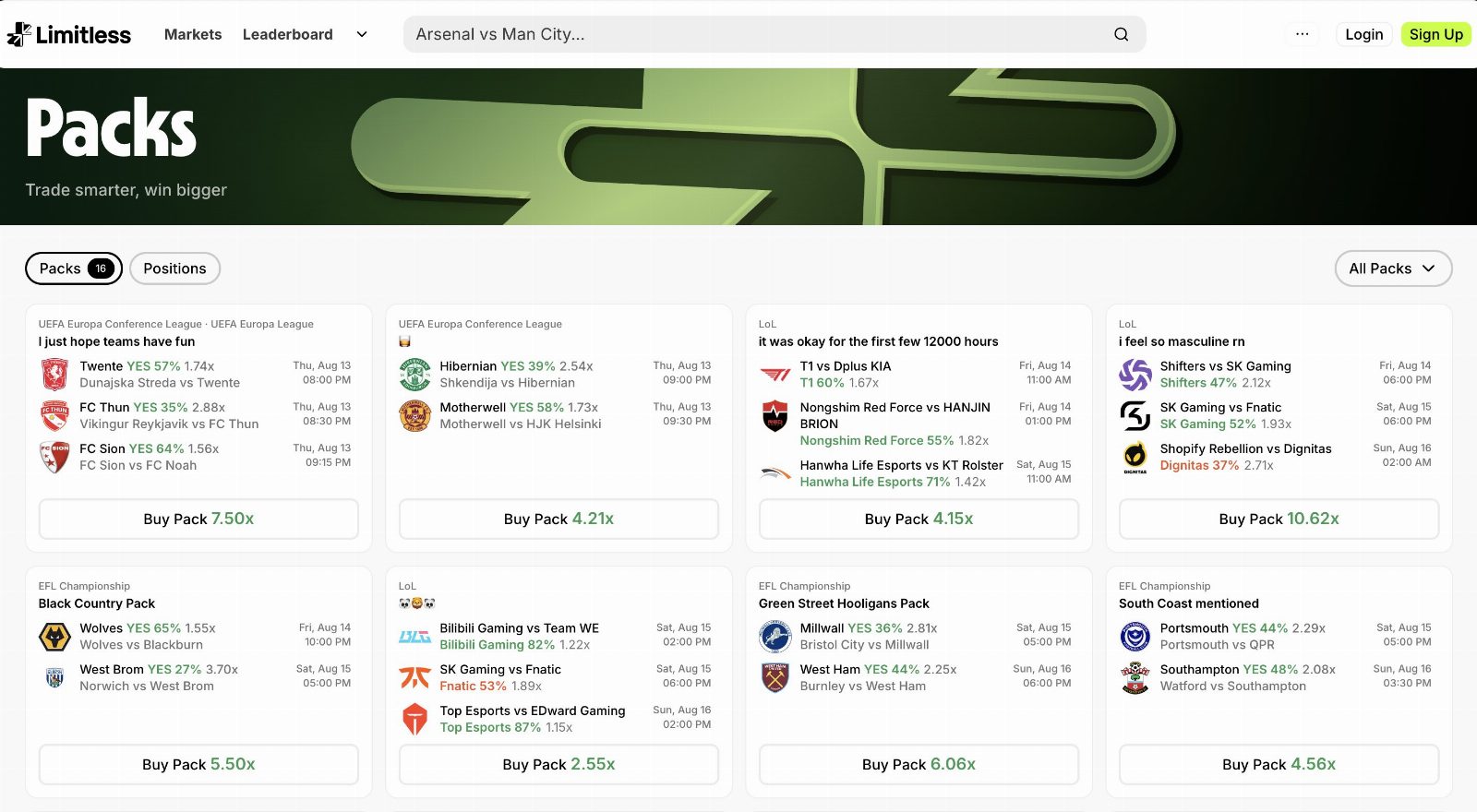Click the FC Sion club crest
1477x812 pixels.
click(x=54, y=457)
